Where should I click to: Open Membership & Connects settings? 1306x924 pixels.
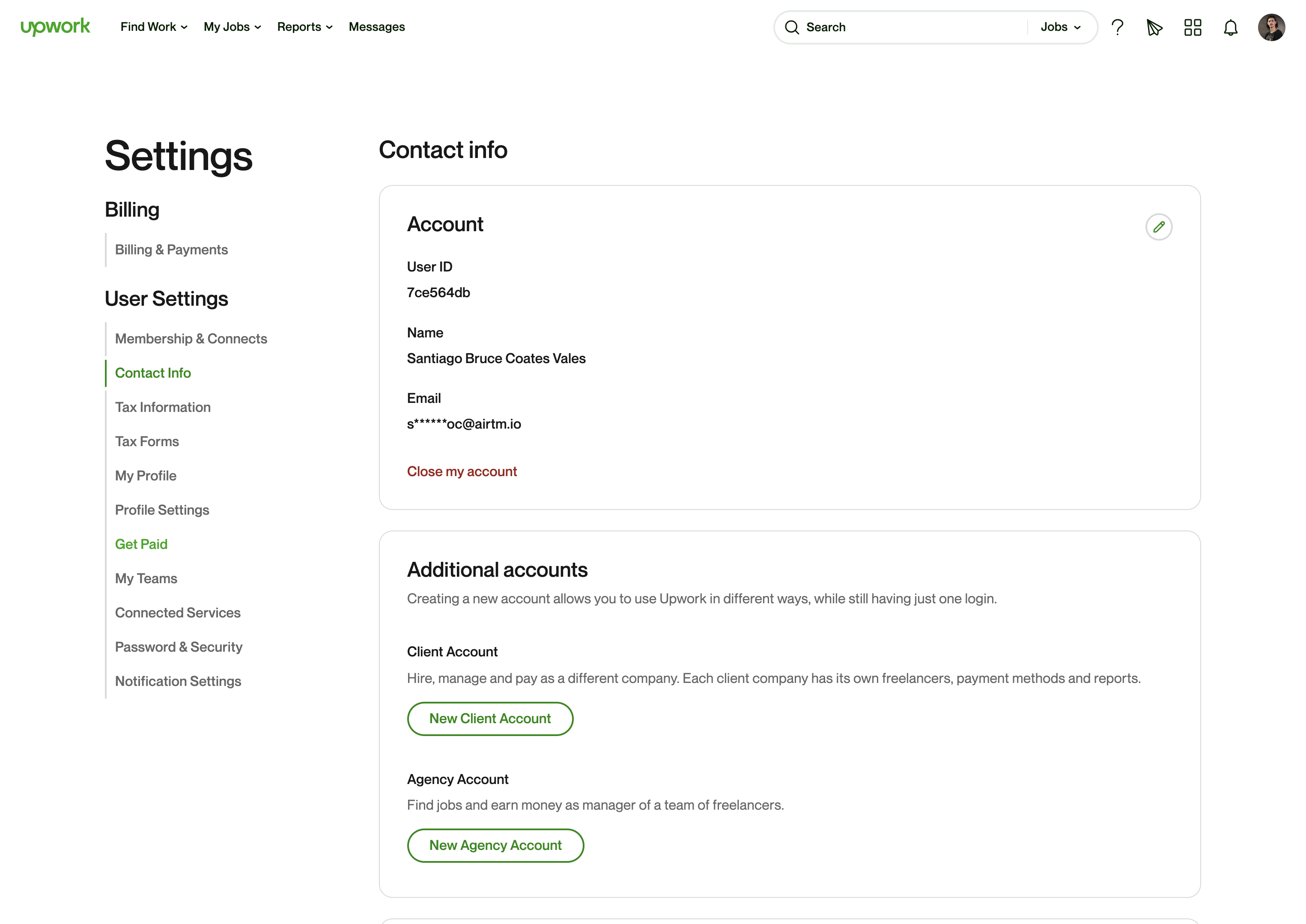click(x=191, y=339)
